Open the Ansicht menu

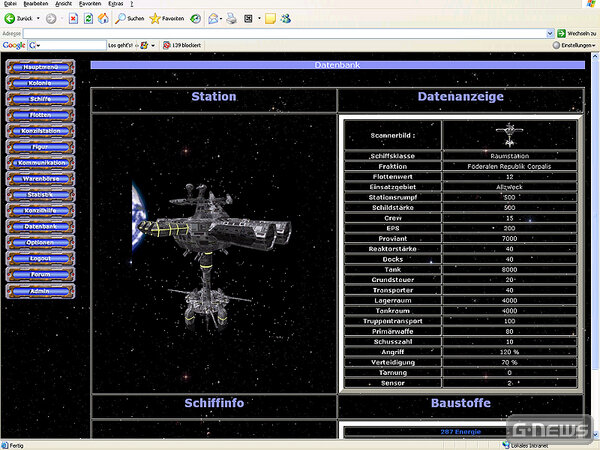click(x=63, y=3)
